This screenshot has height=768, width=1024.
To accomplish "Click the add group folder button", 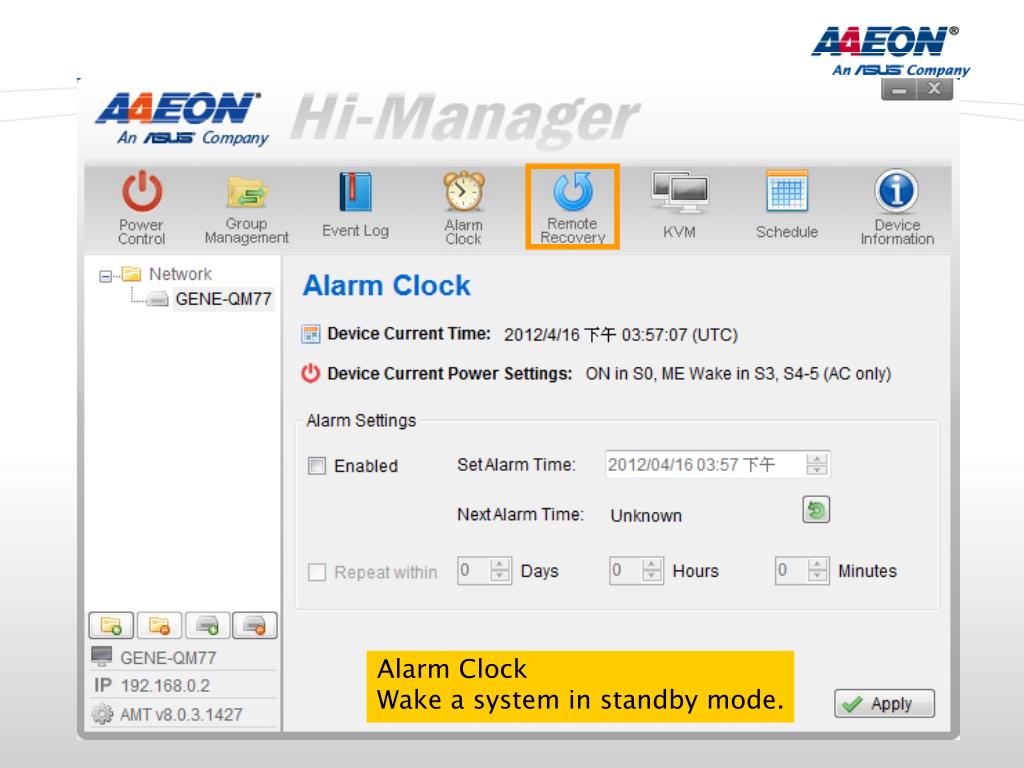I will click(x=111, y=626).
